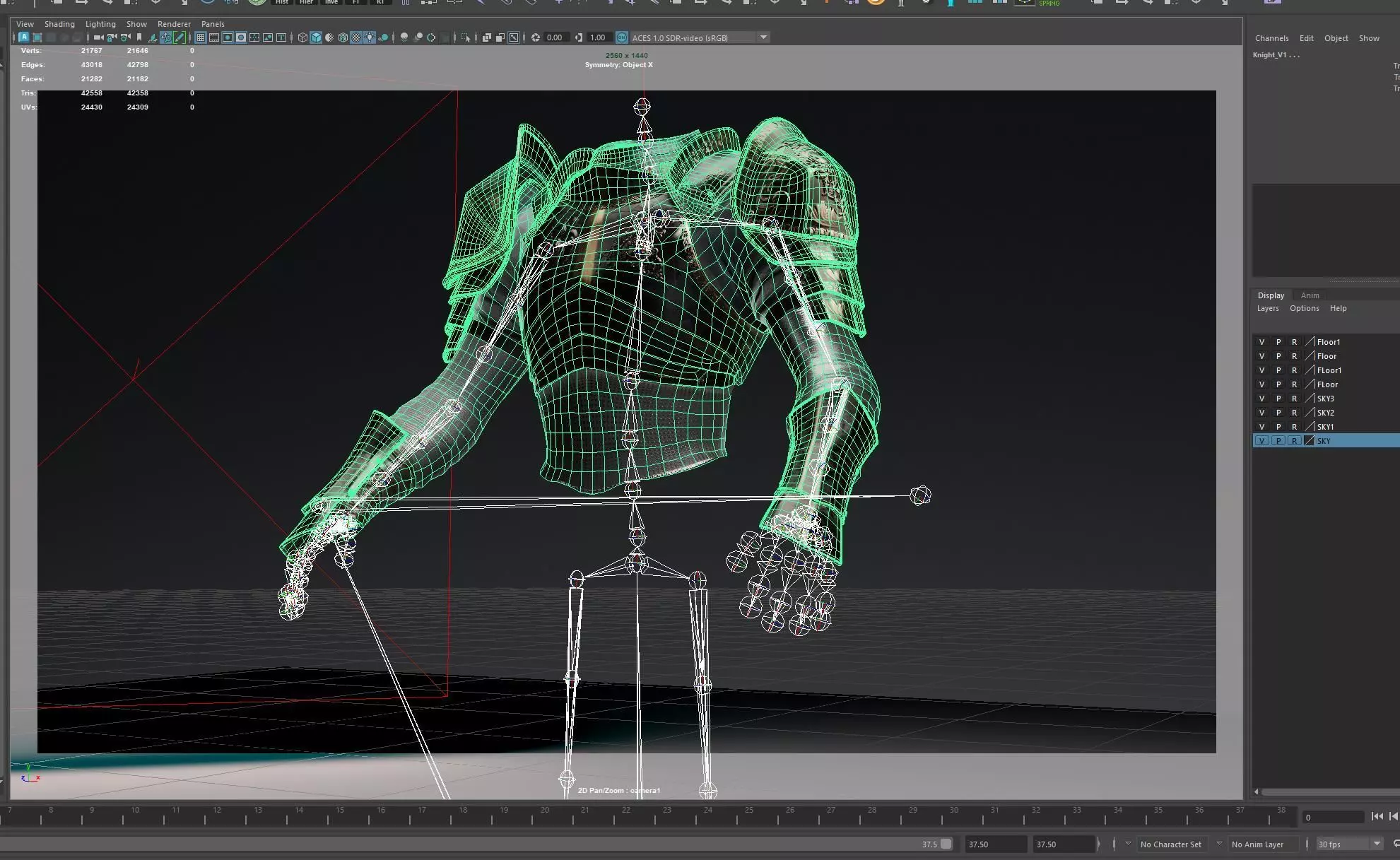Toggle reference R for FLoor1 layer

pyautogui.click(x=1294, y=370)
